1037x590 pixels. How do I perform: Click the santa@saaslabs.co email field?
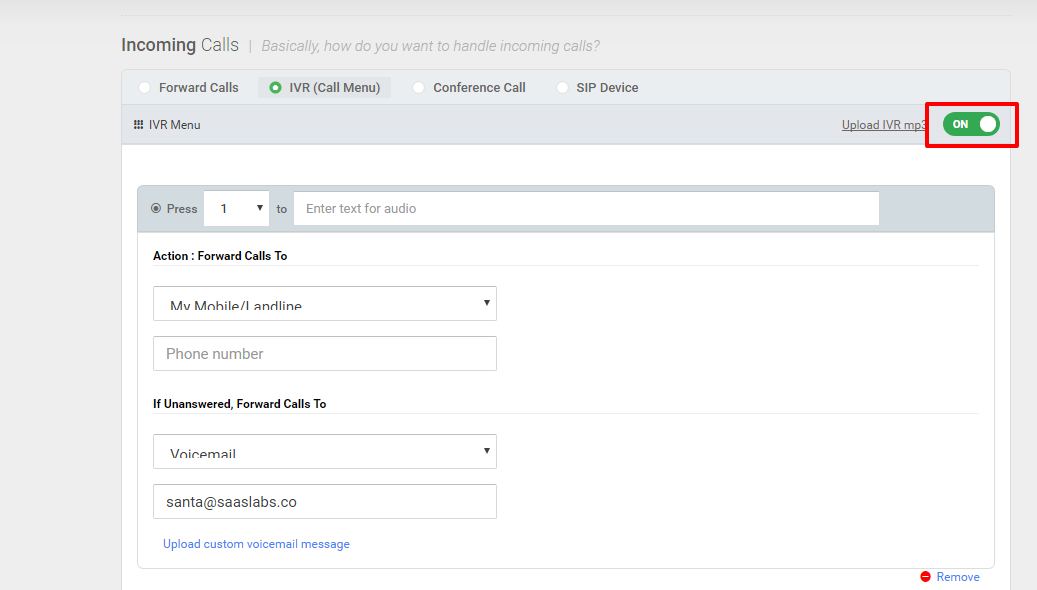[x=324, y=502]
